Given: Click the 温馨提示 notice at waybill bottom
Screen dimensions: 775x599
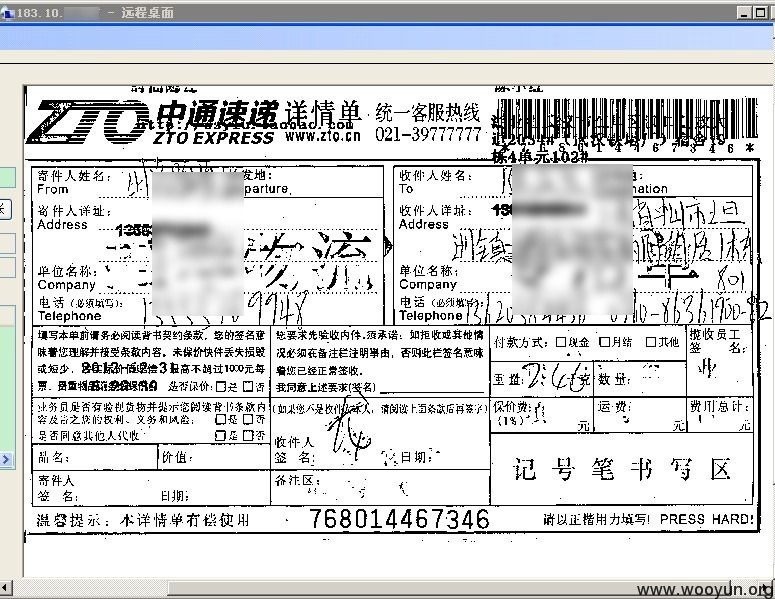Looking at the screenshot, I should (143, 520).
